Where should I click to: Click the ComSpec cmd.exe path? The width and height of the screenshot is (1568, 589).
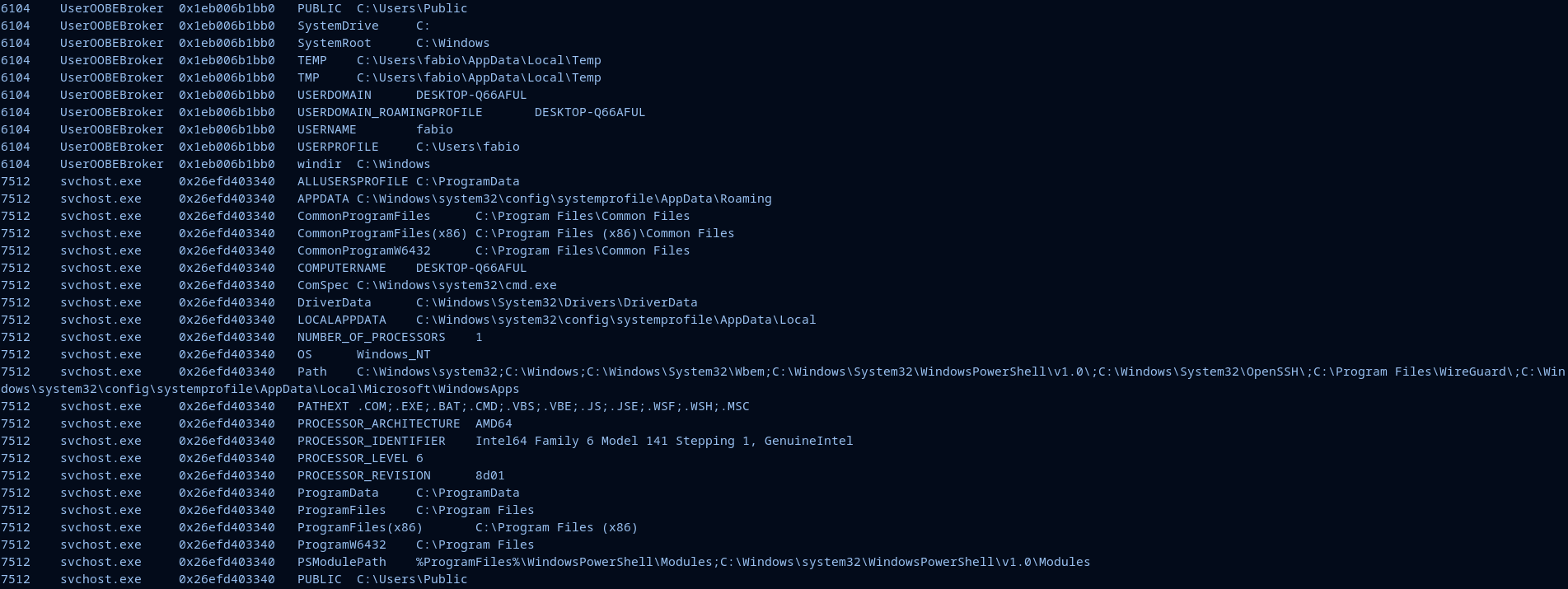pos(456,285)
